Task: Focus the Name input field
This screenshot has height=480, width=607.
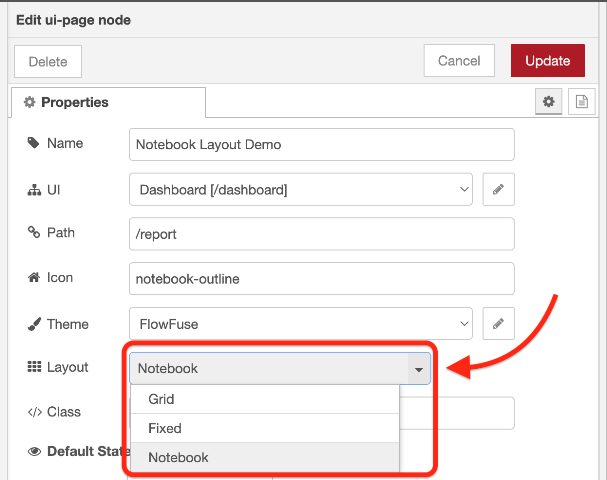Action: (322, 144)
